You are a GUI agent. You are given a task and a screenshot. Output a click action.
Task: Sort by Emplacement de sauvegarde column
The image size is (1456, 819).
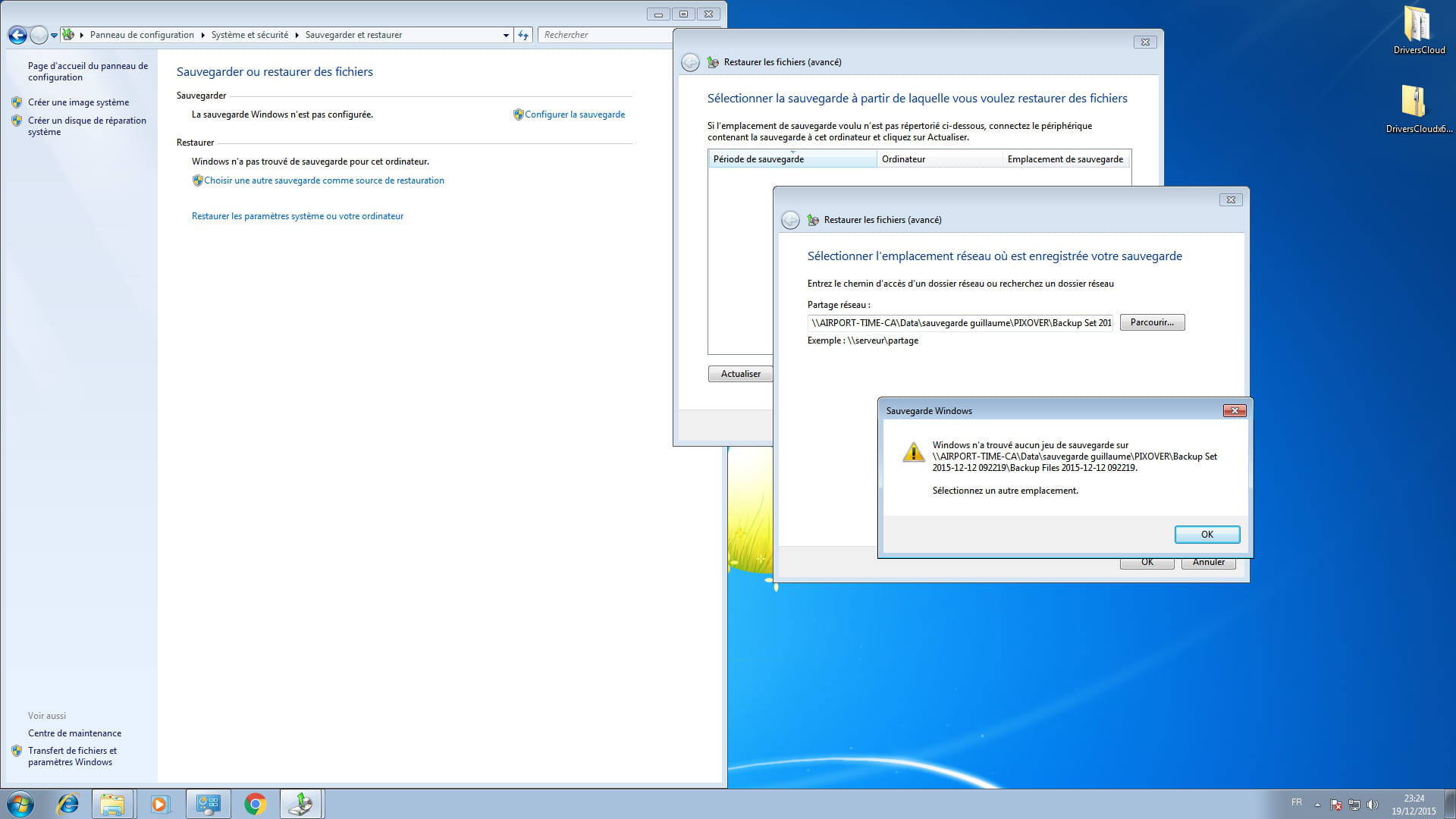click(x=1065, y=159)
